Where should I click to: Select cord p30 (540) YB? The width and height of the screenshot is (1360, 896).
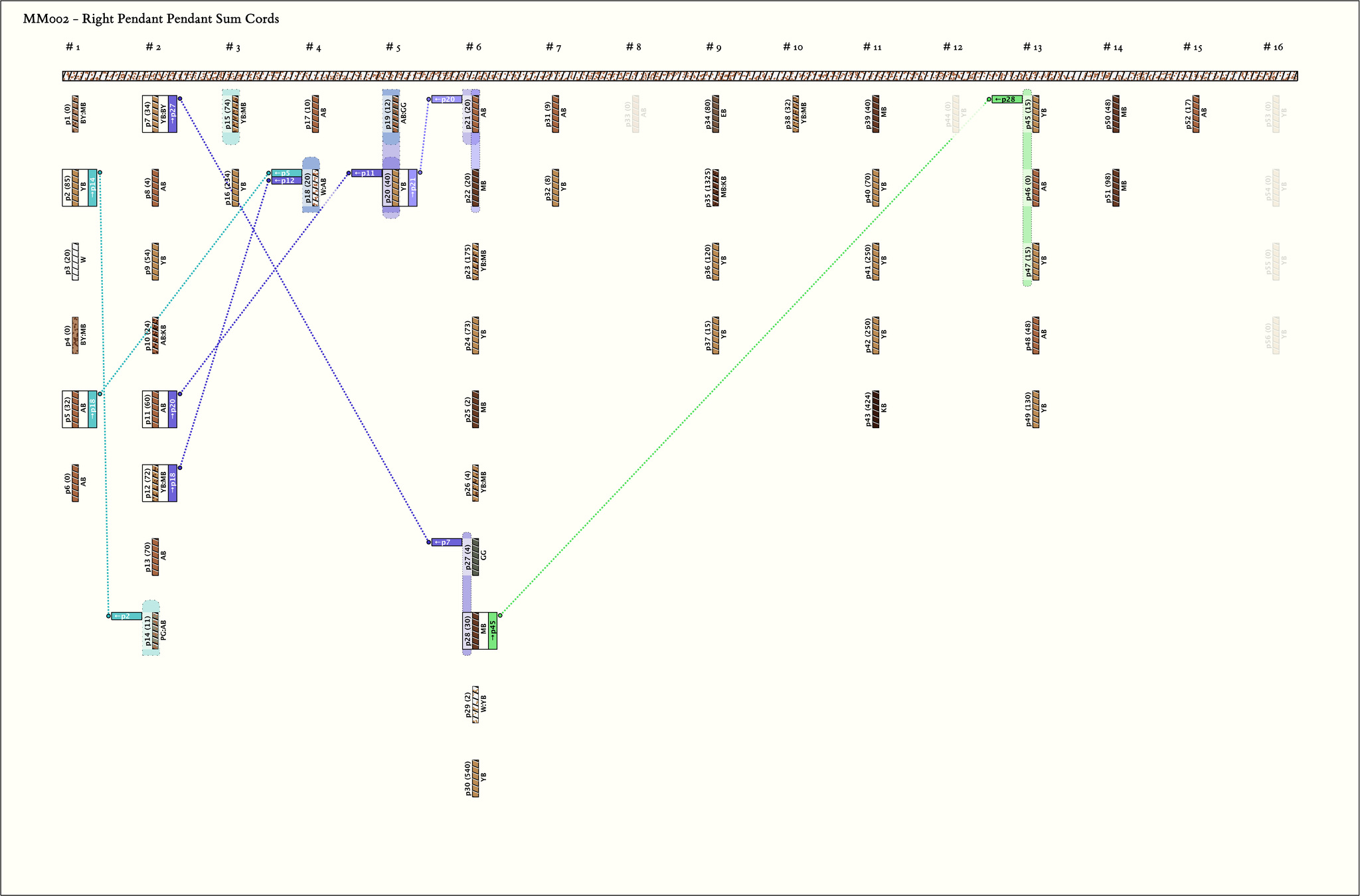point(475,779)
